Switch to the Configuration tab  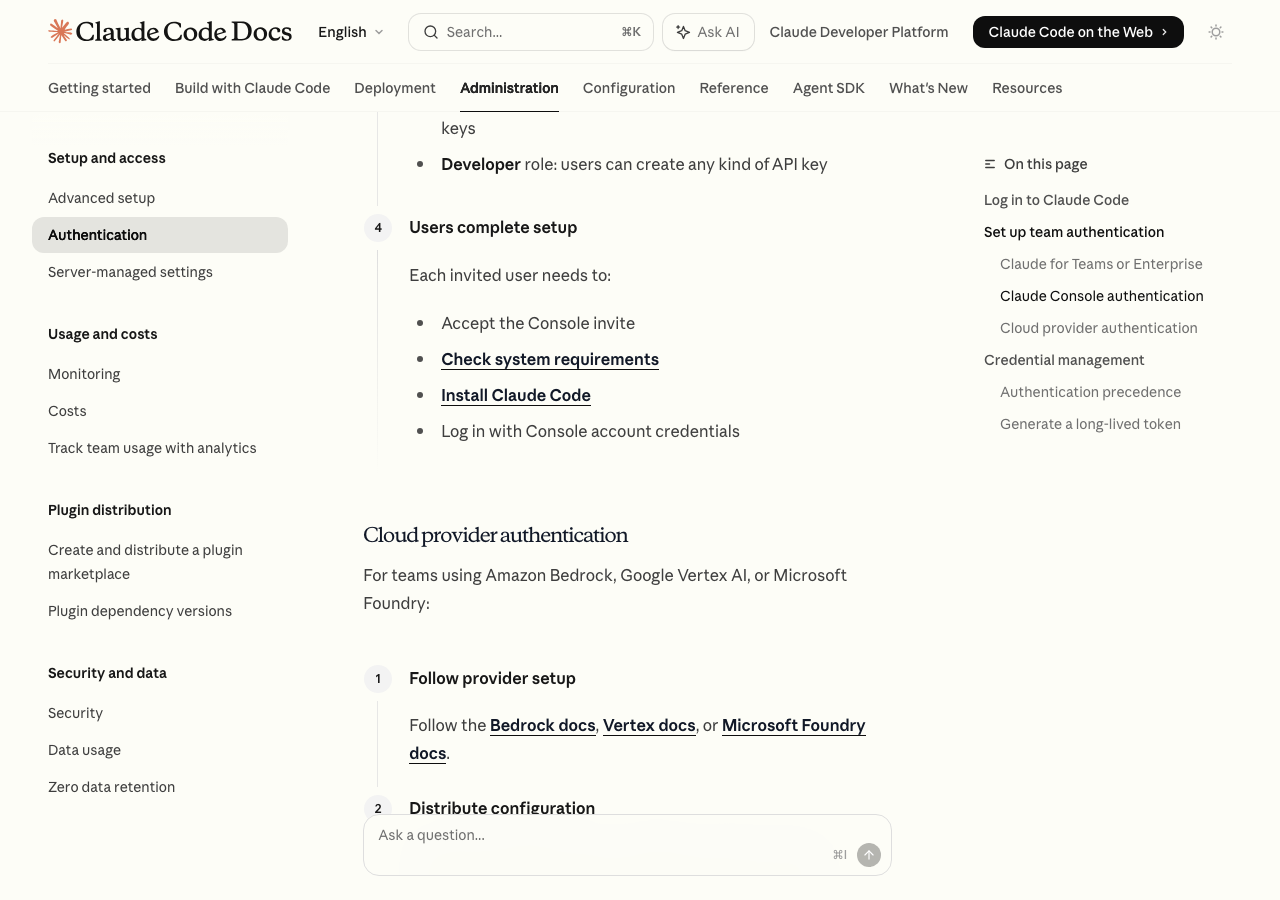coord(628,88)
